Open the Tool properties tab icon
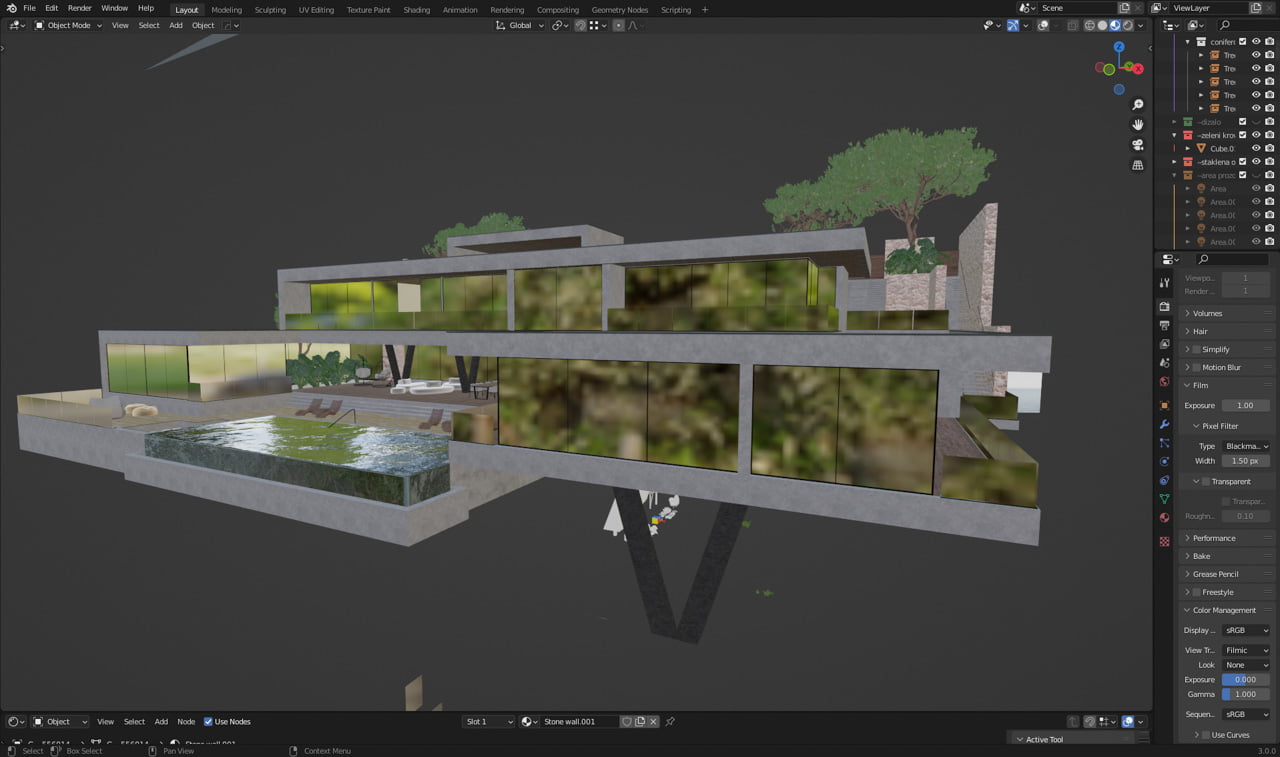This screenshot has width=1280, height=757. [x=1164, y=284]
